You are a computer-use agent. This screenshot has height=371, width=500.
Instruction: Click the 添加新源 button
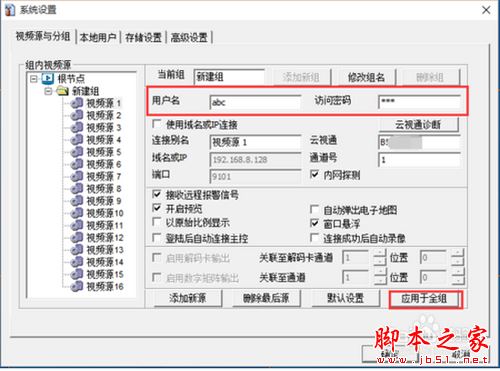coord(187,298)
